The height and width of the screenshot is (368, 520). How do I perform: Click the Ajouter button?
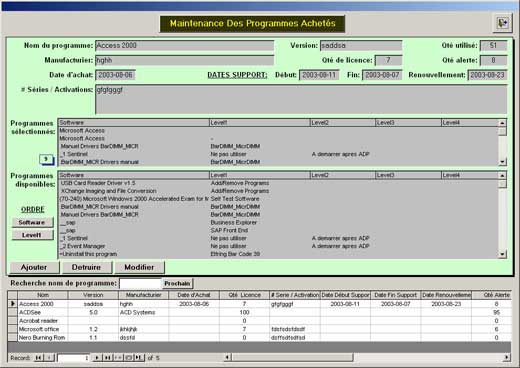[34, 267]
